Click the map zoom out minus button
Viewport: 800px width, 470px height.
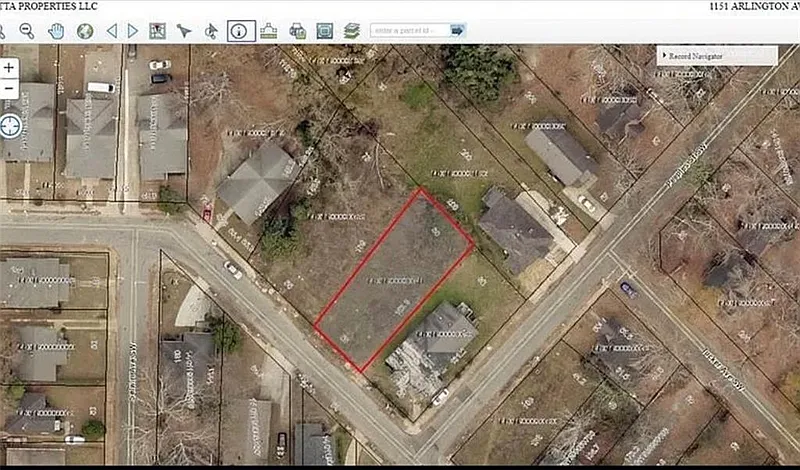[10, 88]
